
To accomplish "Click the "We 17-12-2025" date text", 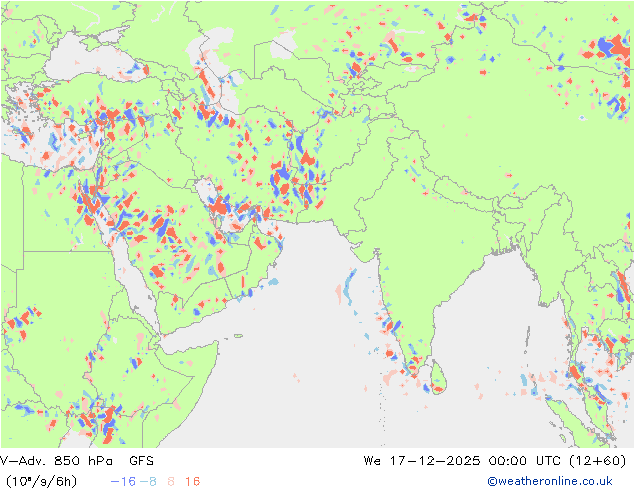I will 422,460.
